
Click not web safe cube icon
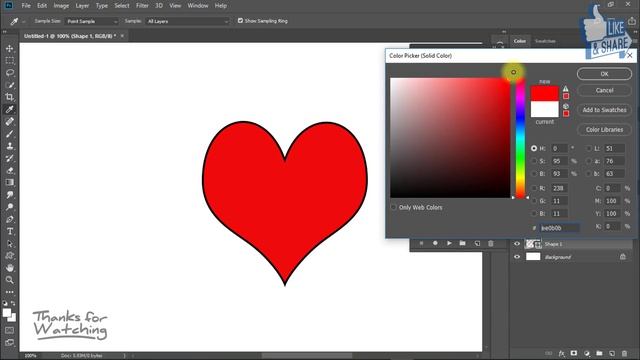(x=566, y=106)
